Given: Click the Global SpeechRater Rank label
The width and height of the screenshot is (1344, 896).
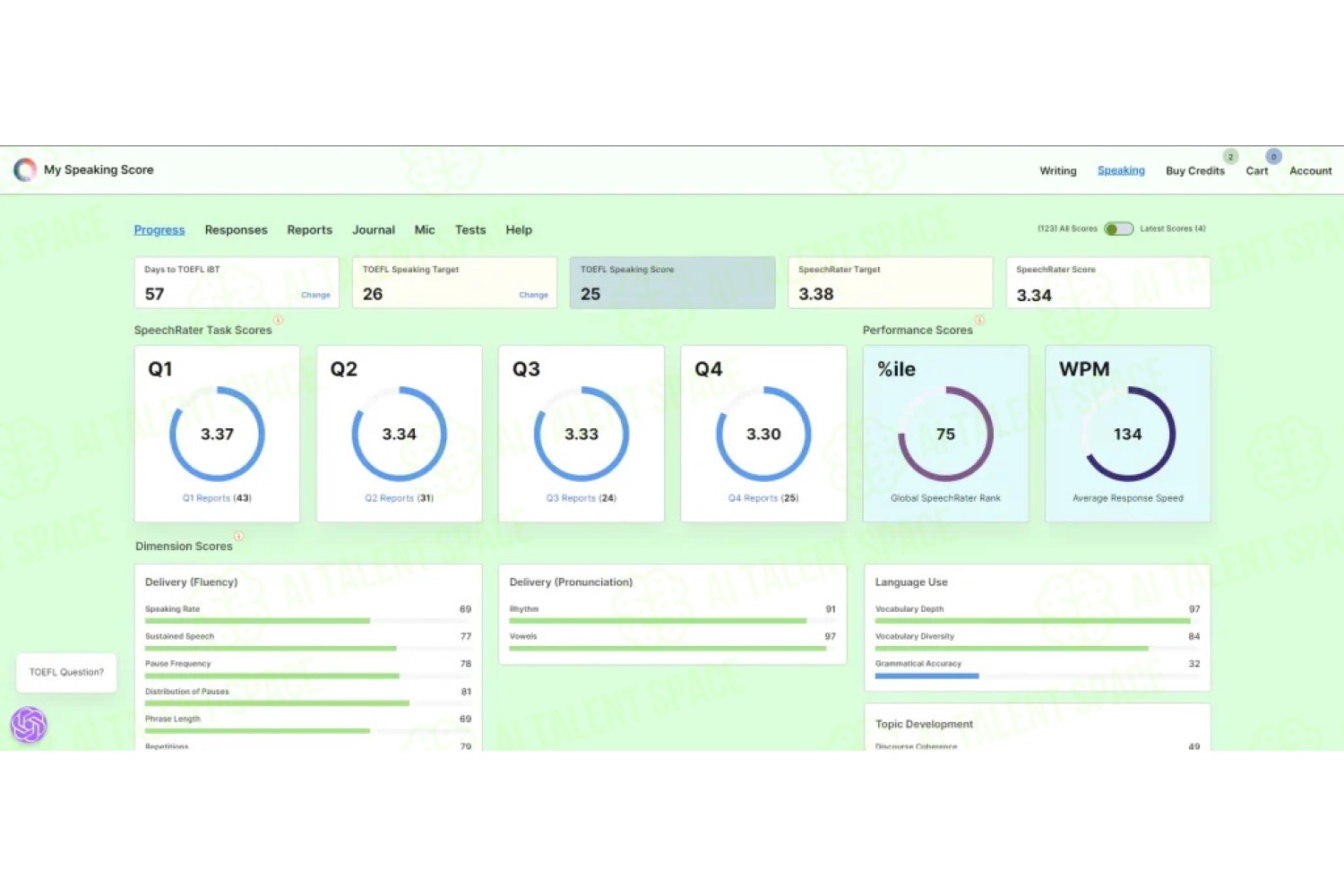Looking at the screenshot, I should pos(945,498).
